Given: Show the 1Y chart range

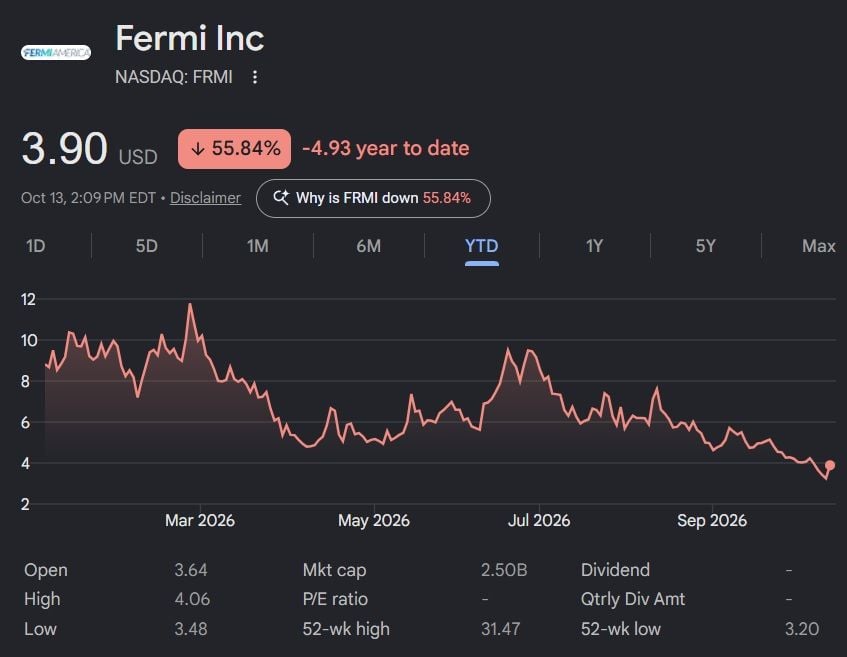Looking at the screenshot, I should pyautogui.click(x=594, y=246).
